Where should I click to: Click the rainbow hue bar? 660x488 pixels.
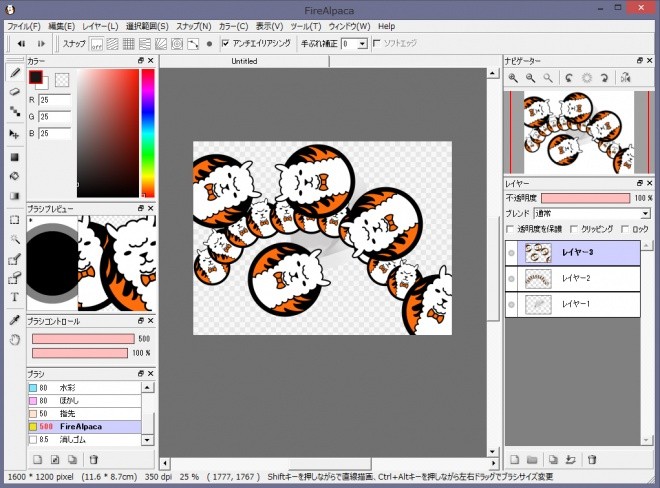(148, 133)
